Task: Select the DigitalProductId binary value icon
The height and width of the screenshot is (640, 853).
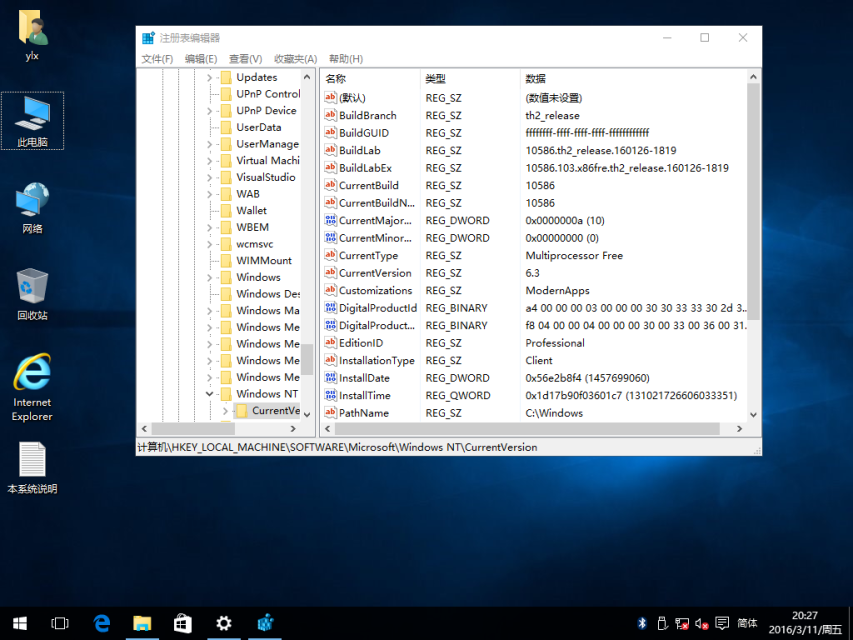Action: point(331,308)
